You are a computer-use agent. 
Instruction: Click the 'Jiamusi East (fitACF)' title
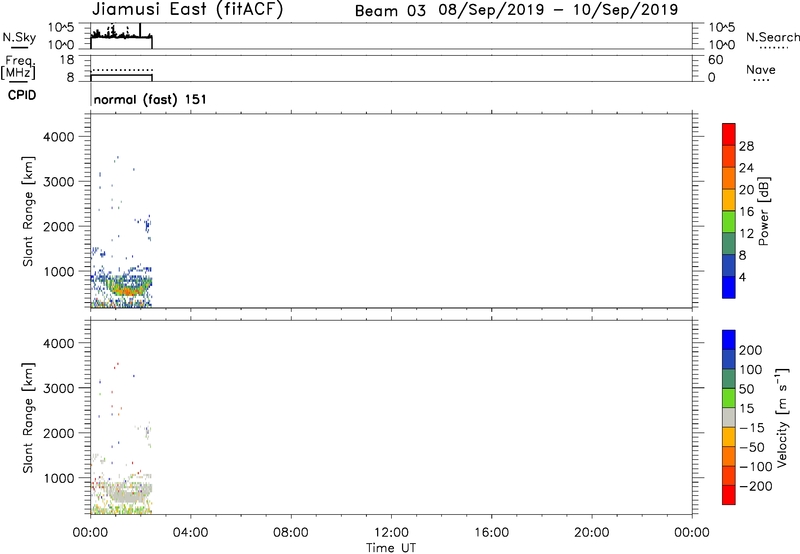point(187,9)
